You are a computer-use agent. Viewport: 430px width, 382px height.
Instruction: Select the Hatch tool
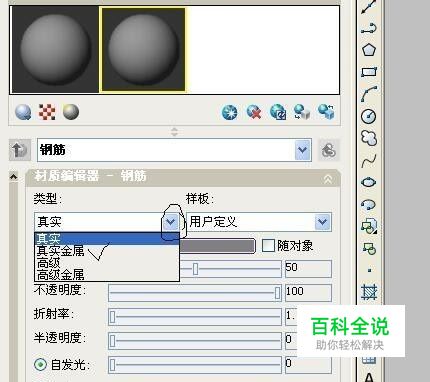point(369,292)
